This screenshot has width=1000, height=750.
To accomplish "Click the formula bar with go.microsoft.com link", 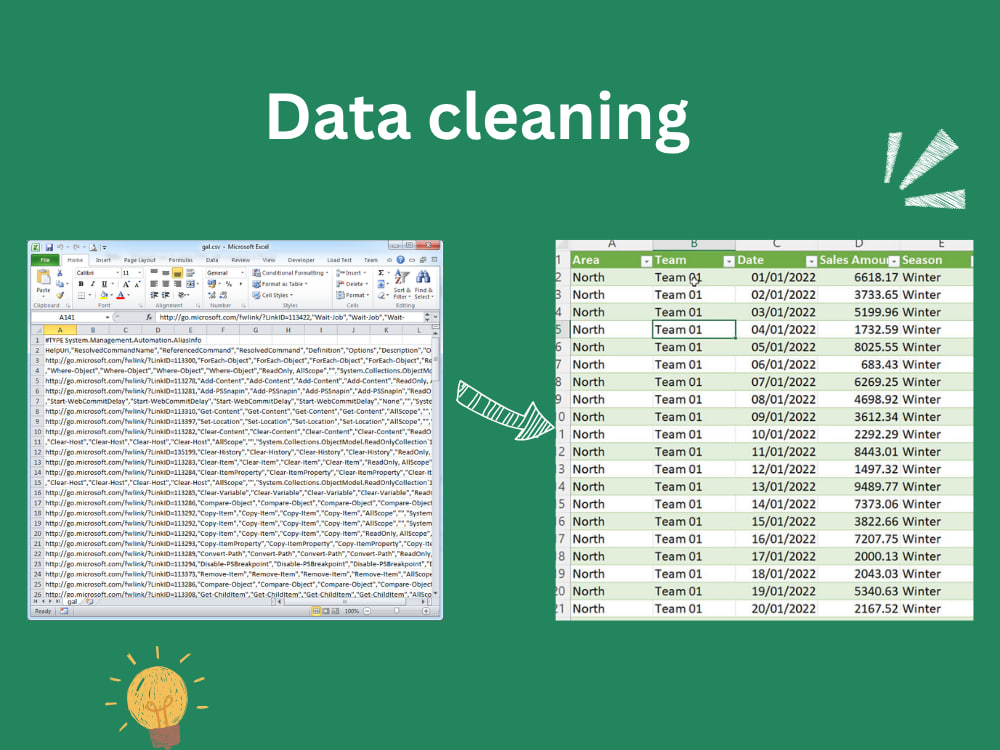I will (x=289, y=317).
